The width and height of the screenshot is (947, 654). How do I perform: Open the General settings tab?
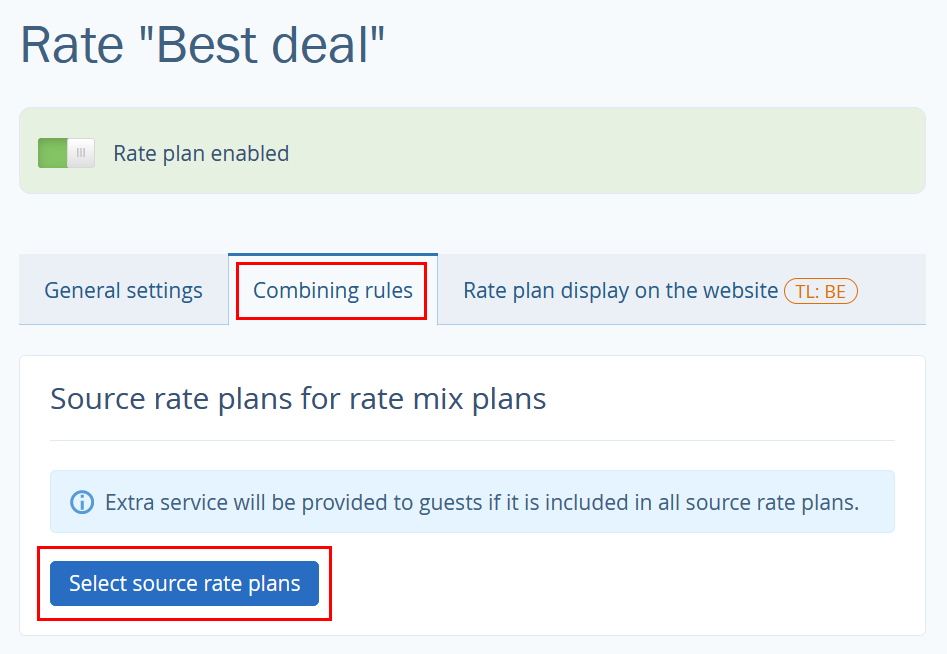pyautogui.click(x=124, y=290)
